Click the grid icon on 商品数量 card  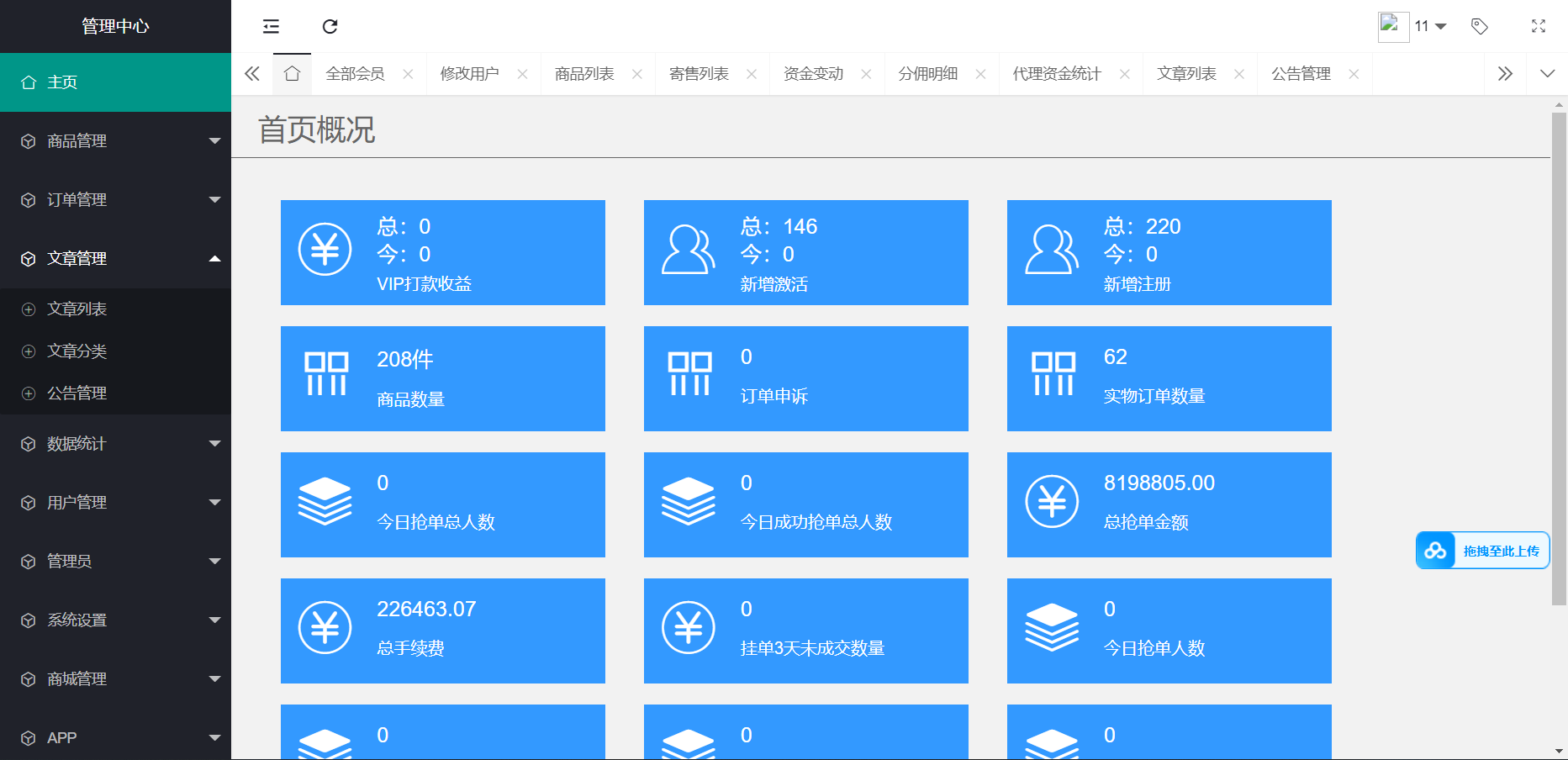point(326,374)
